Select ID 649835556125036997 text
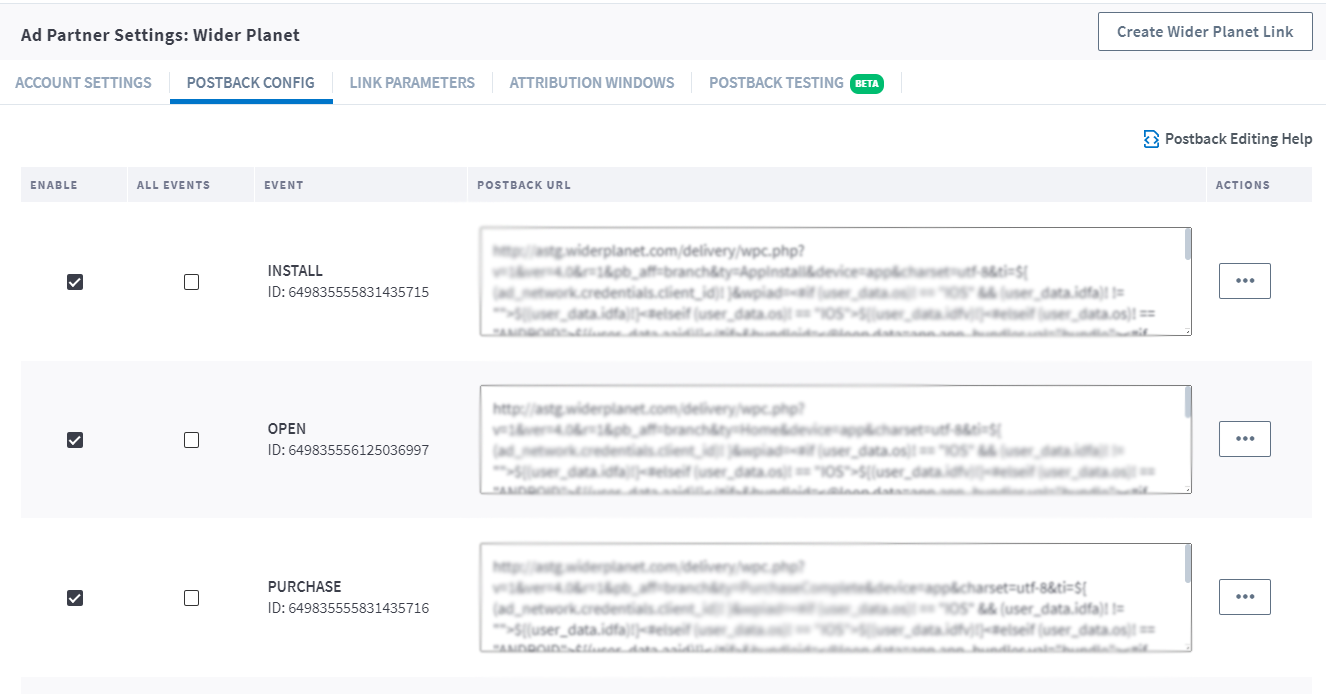Viewport: 1326px width, 694px height. tap(348, 450)
